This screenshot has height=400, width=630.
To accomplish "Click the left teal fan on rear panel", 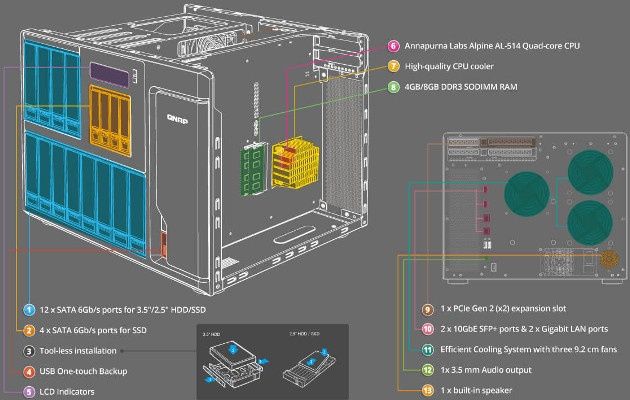I will click(x=527, y=194).
